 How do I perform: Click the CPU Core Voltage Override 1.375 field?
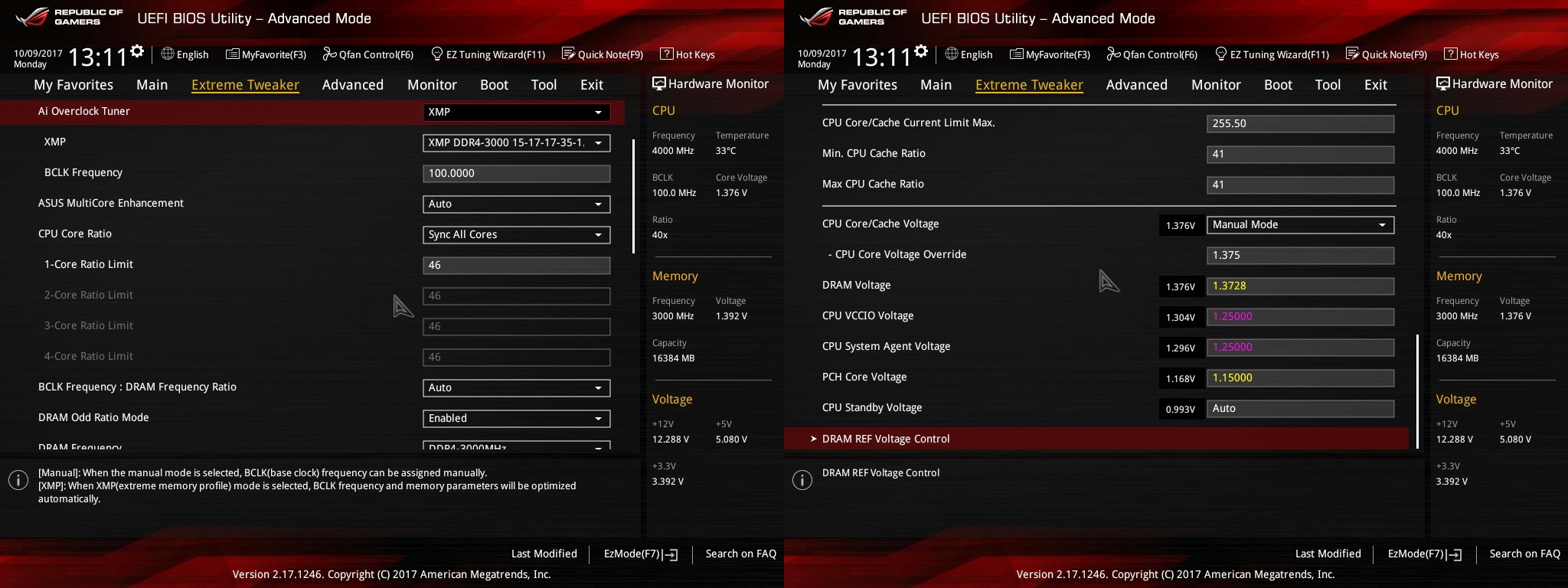[1300, 255]
